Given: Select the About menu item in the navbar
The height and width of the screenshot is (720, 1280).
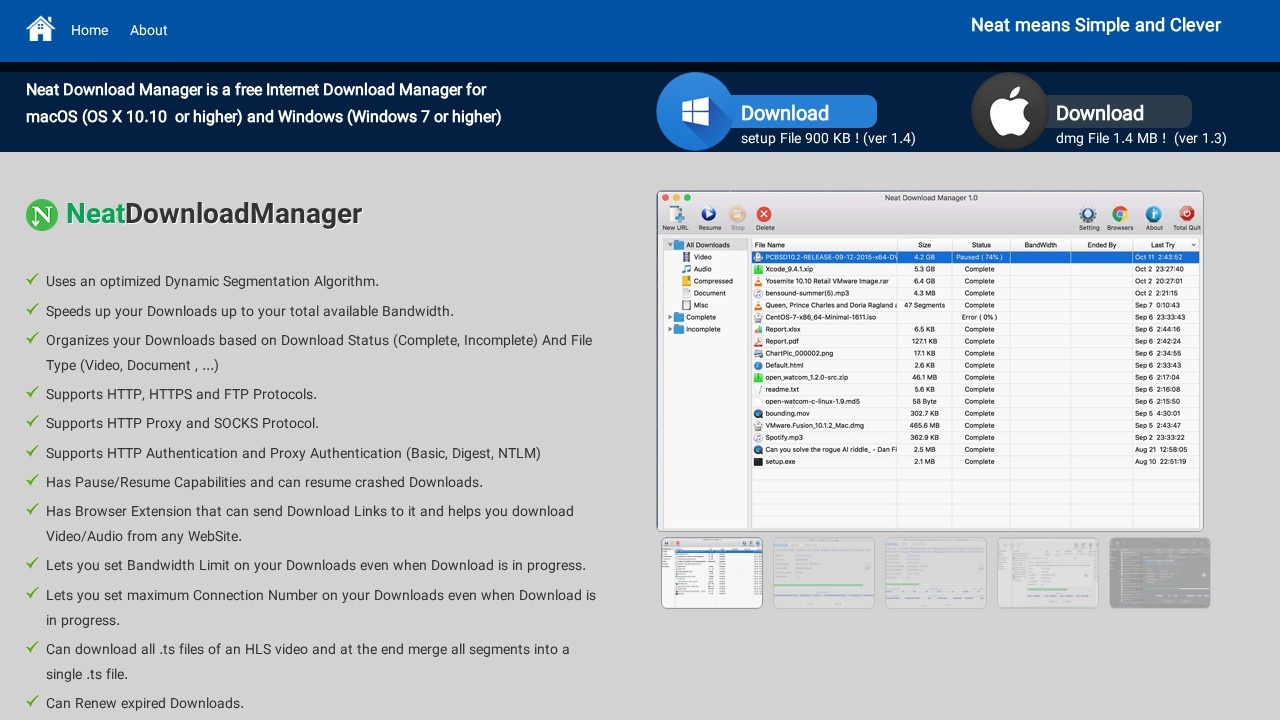Looking at the screenshot, I should tap(148, 30).
